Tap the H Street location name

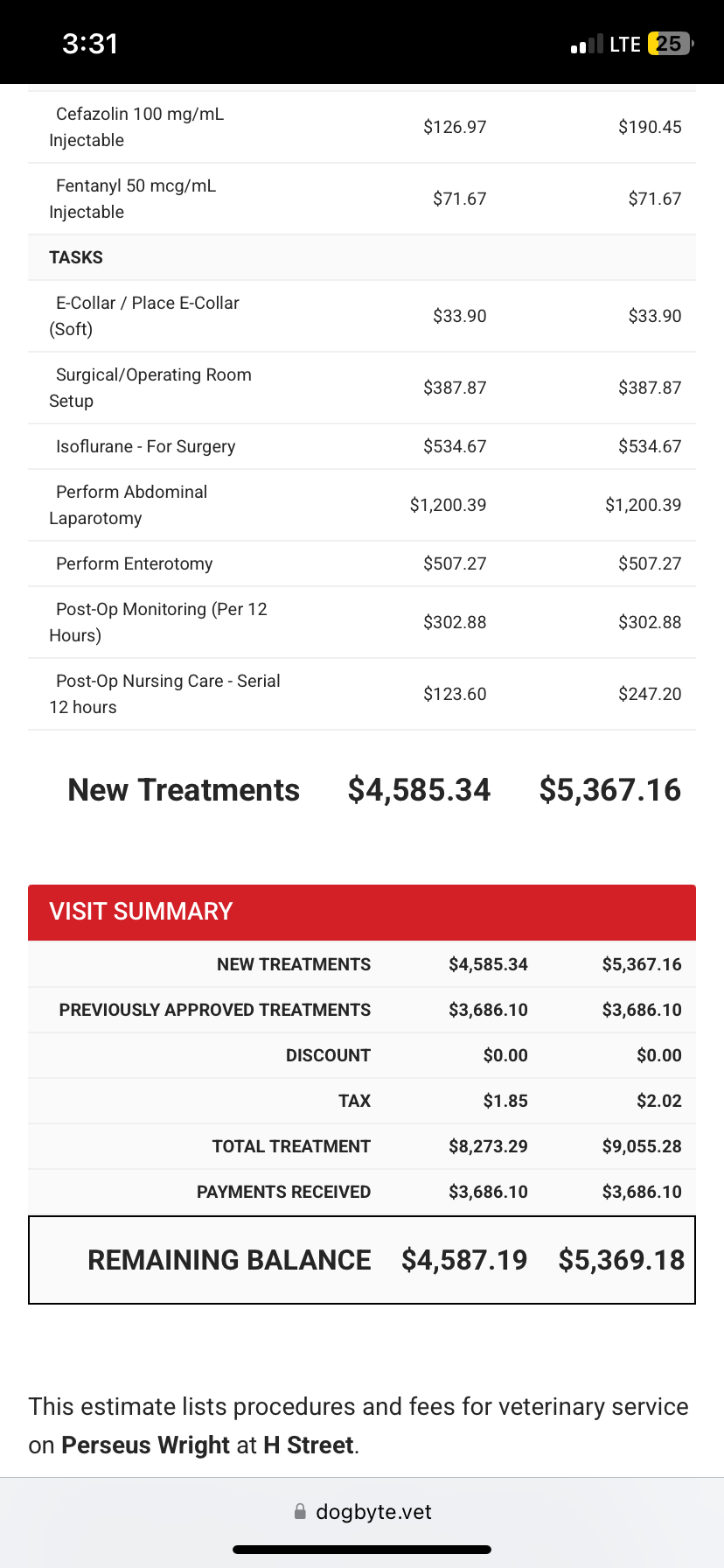309,1445
